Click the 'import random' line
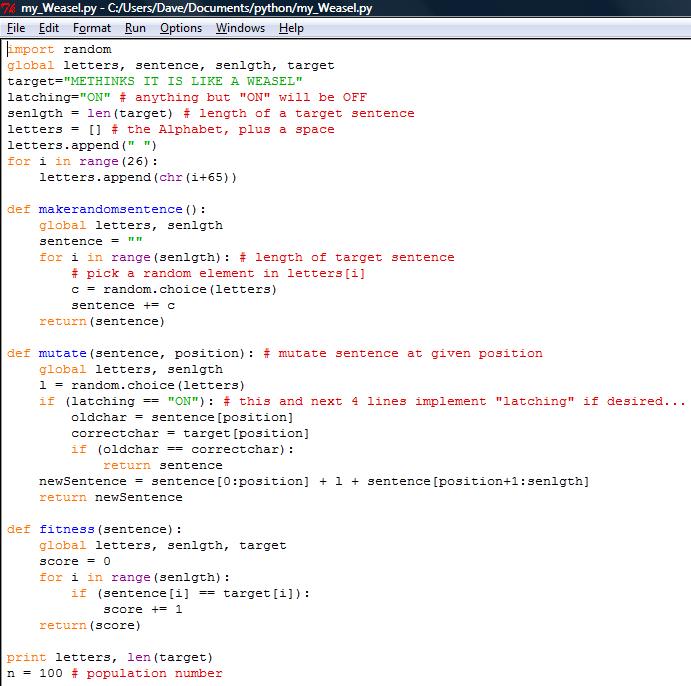This screenshot has width=691, height=686. [x=59, y=49]
